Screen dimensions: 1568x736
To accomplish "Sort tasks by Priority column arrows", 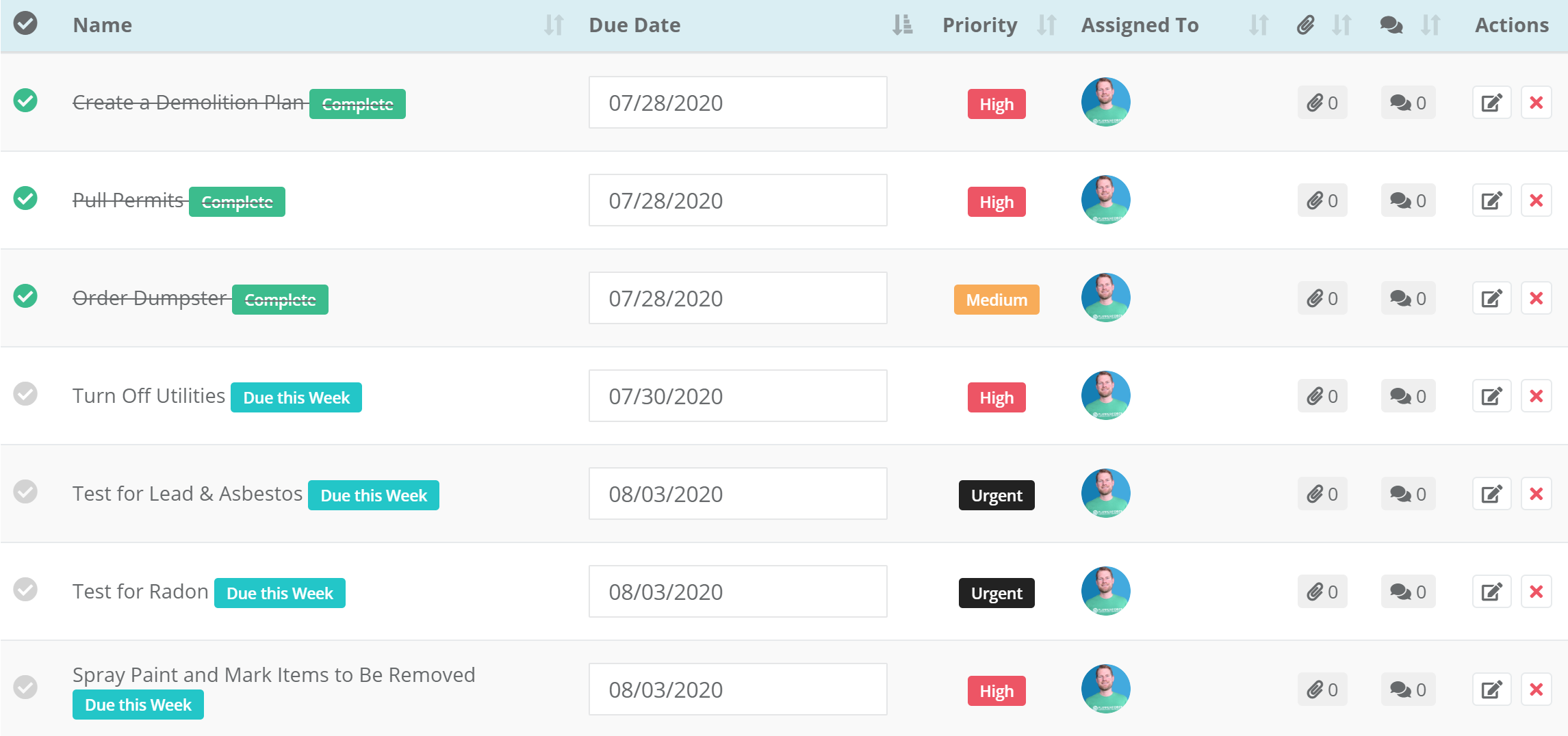I will pos(1046,25).
